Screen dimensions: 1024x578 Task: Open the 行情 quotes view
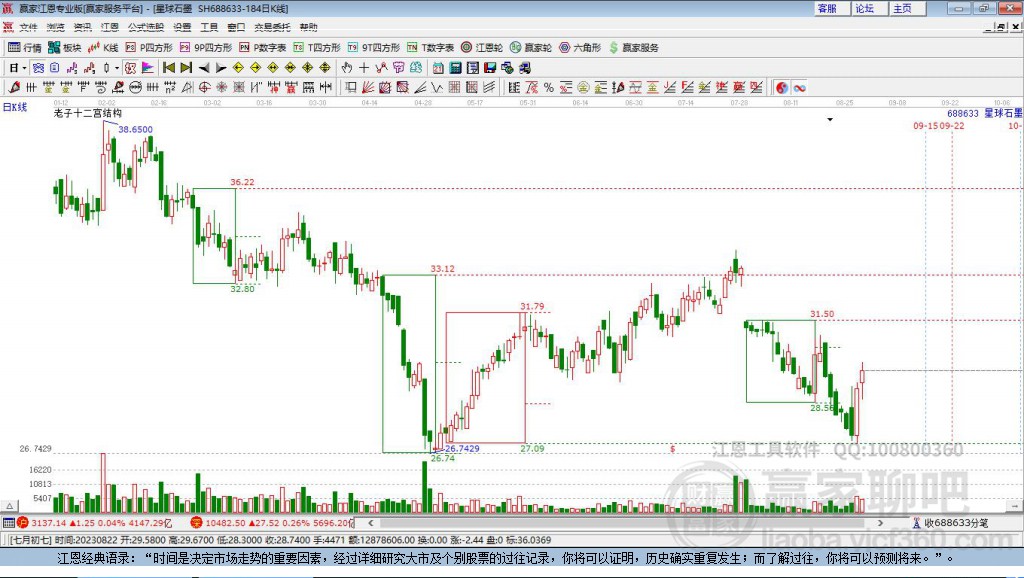tap(25, 48)
